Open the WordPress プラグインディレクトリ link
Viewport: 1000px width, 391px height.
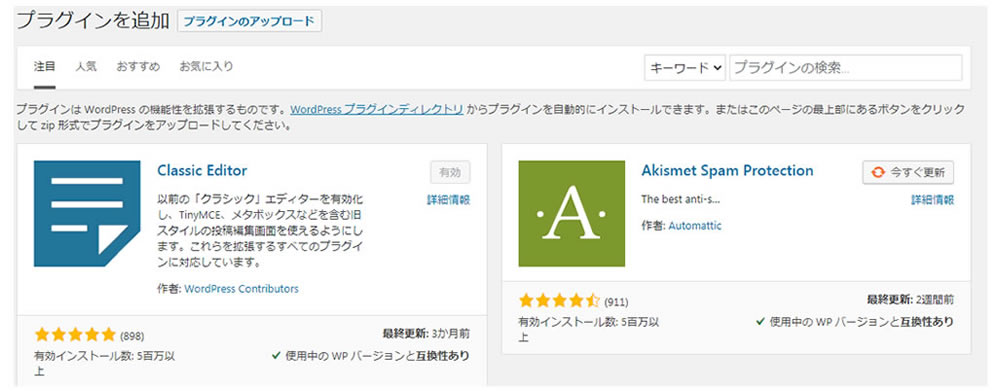(376, 109)
